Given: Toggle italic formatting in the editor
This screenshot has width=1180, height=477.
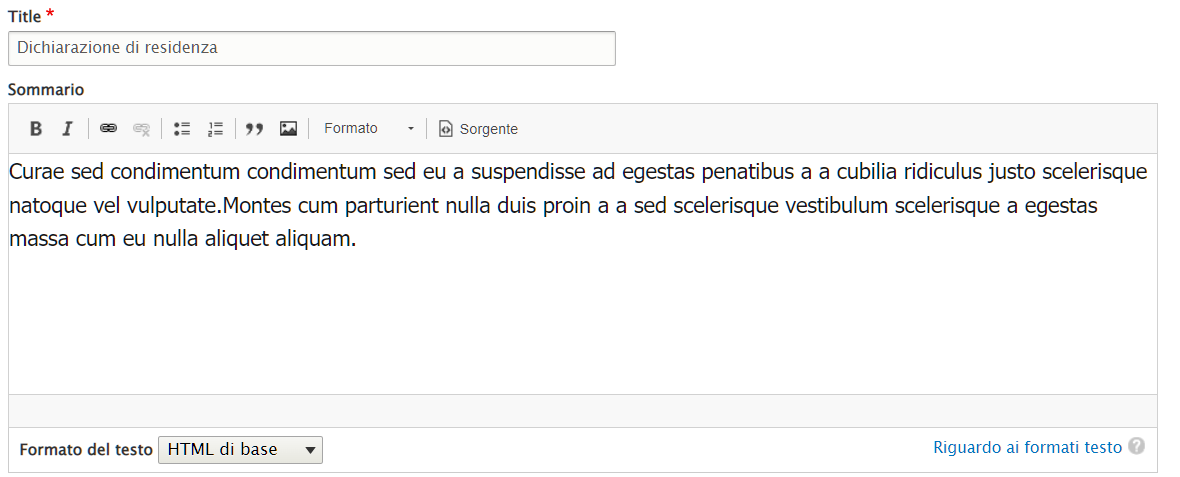Looking at the screenshot, I should pos(67,129).
